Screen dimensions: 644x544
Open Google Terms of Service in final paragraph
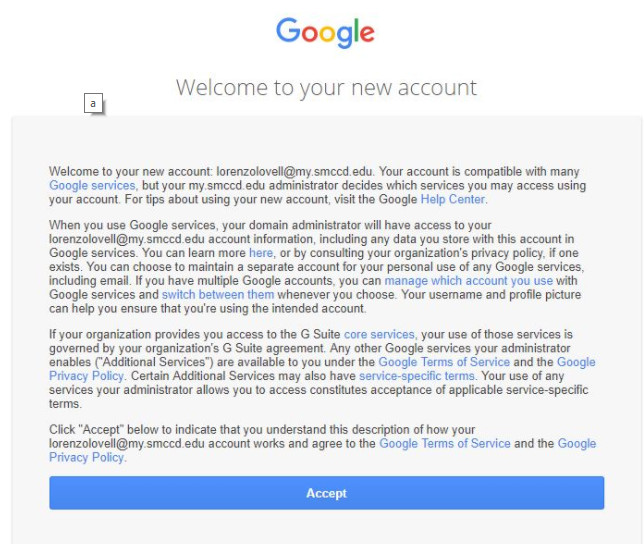[x=445, y=444]
